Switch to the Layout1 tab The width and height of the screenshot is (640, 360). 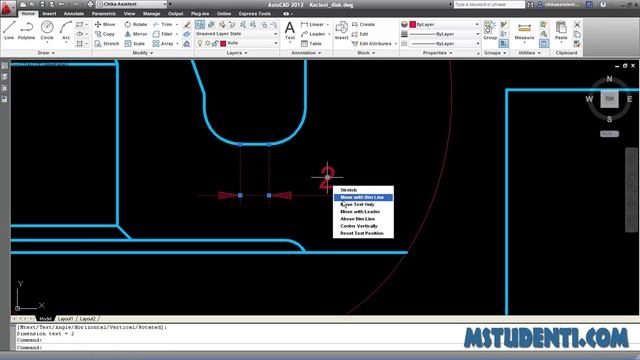pos(65,319)
